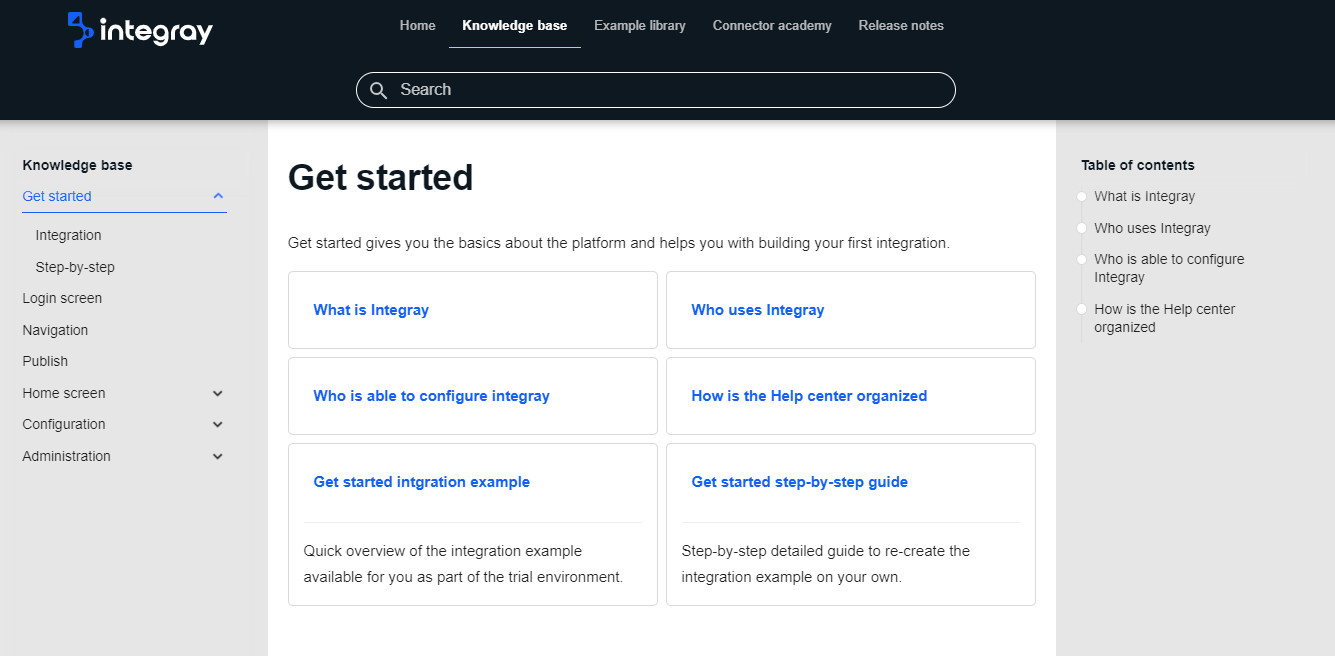Select Step-by-step in the sidebar

(x=75, y=268)
